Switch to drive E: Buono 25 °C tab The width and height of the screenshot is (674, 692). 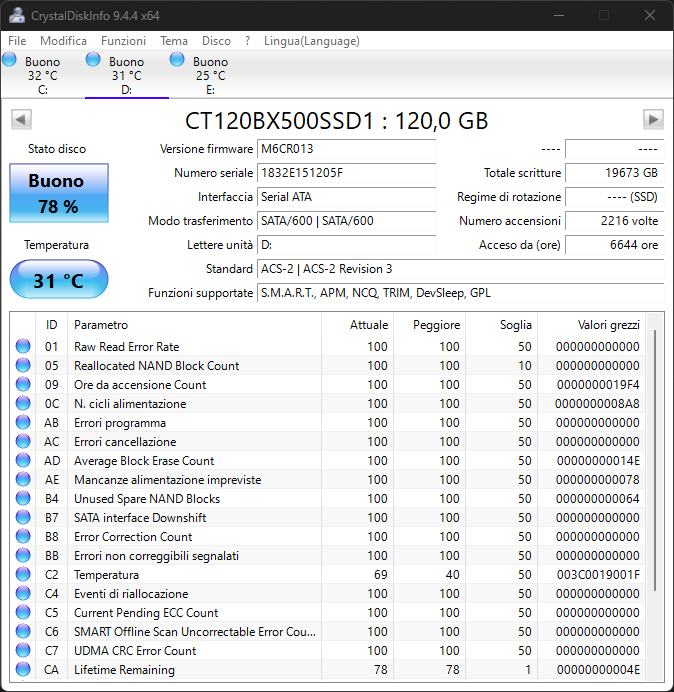pos(211,75)
